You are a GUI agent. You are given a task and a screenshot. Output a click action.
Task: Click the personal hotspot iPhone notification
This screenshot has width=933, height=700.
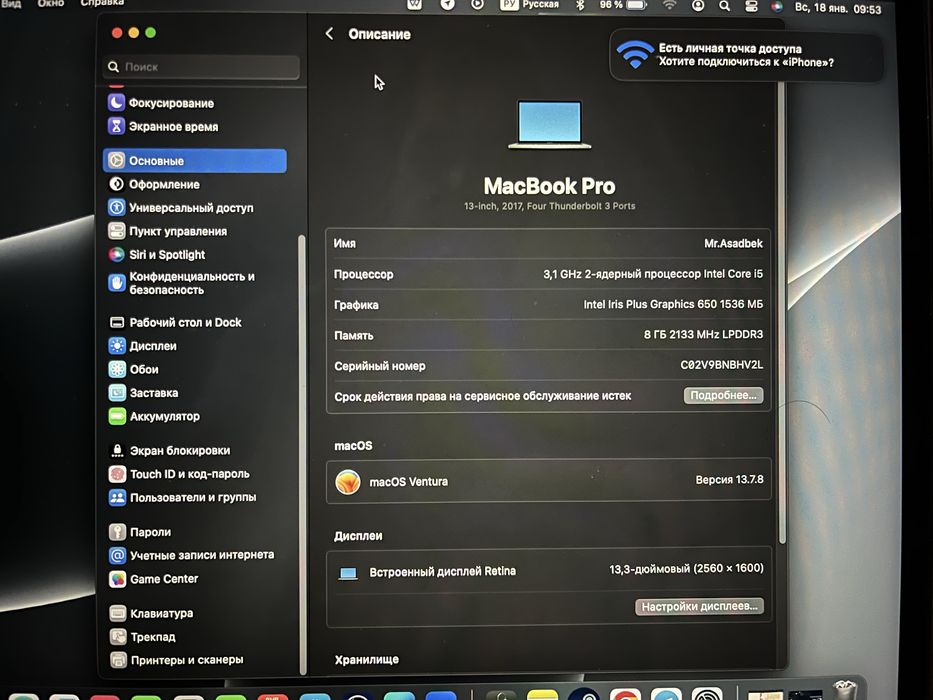[x=746, y=55]
